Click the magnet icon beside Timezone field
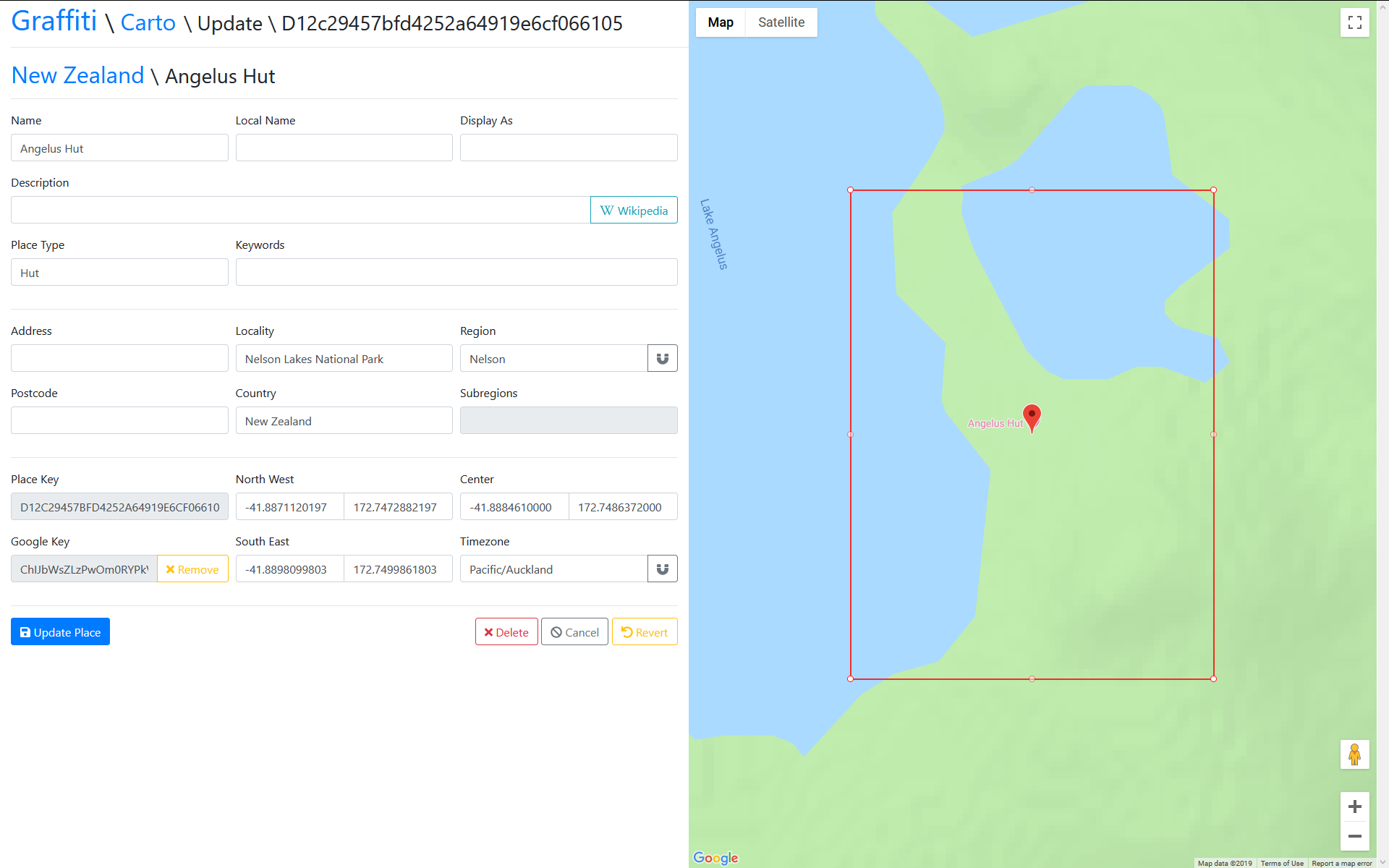Screen dimensions: 1389x868 pyautogui.click(x=662, y=569)
